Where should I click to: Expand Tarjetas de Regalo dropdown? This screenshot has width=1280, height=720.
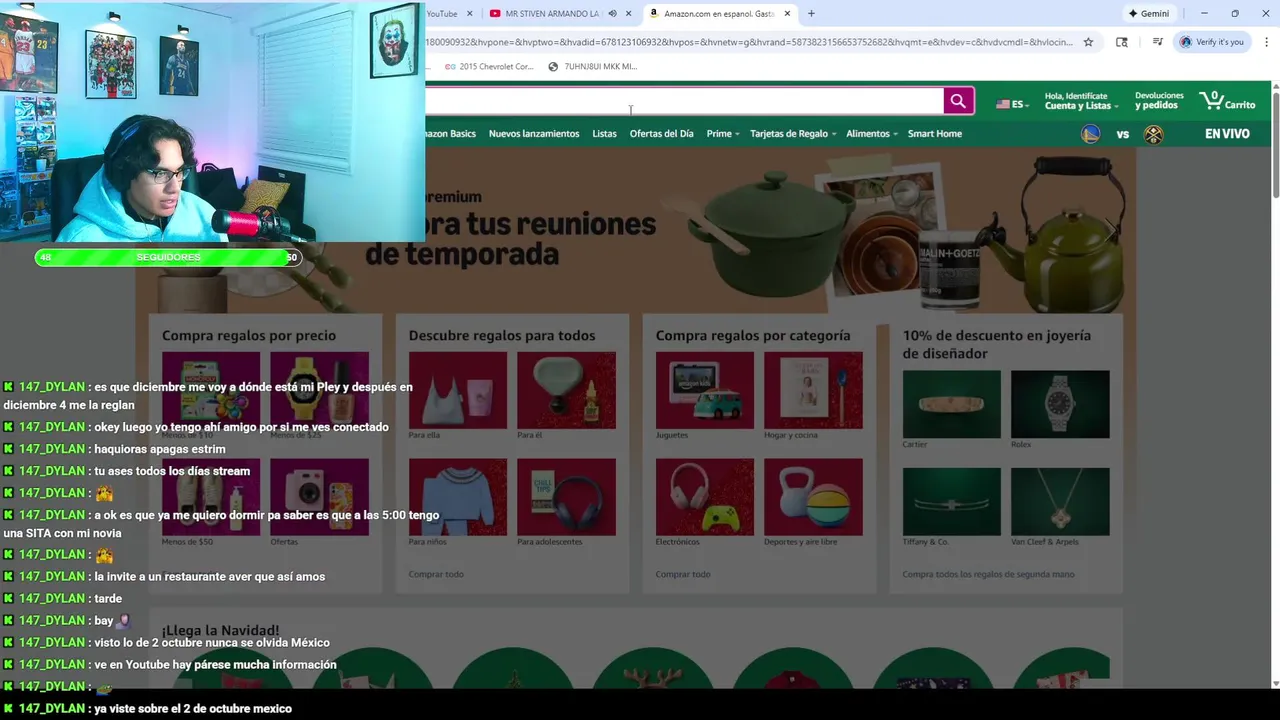click(792, 134)
